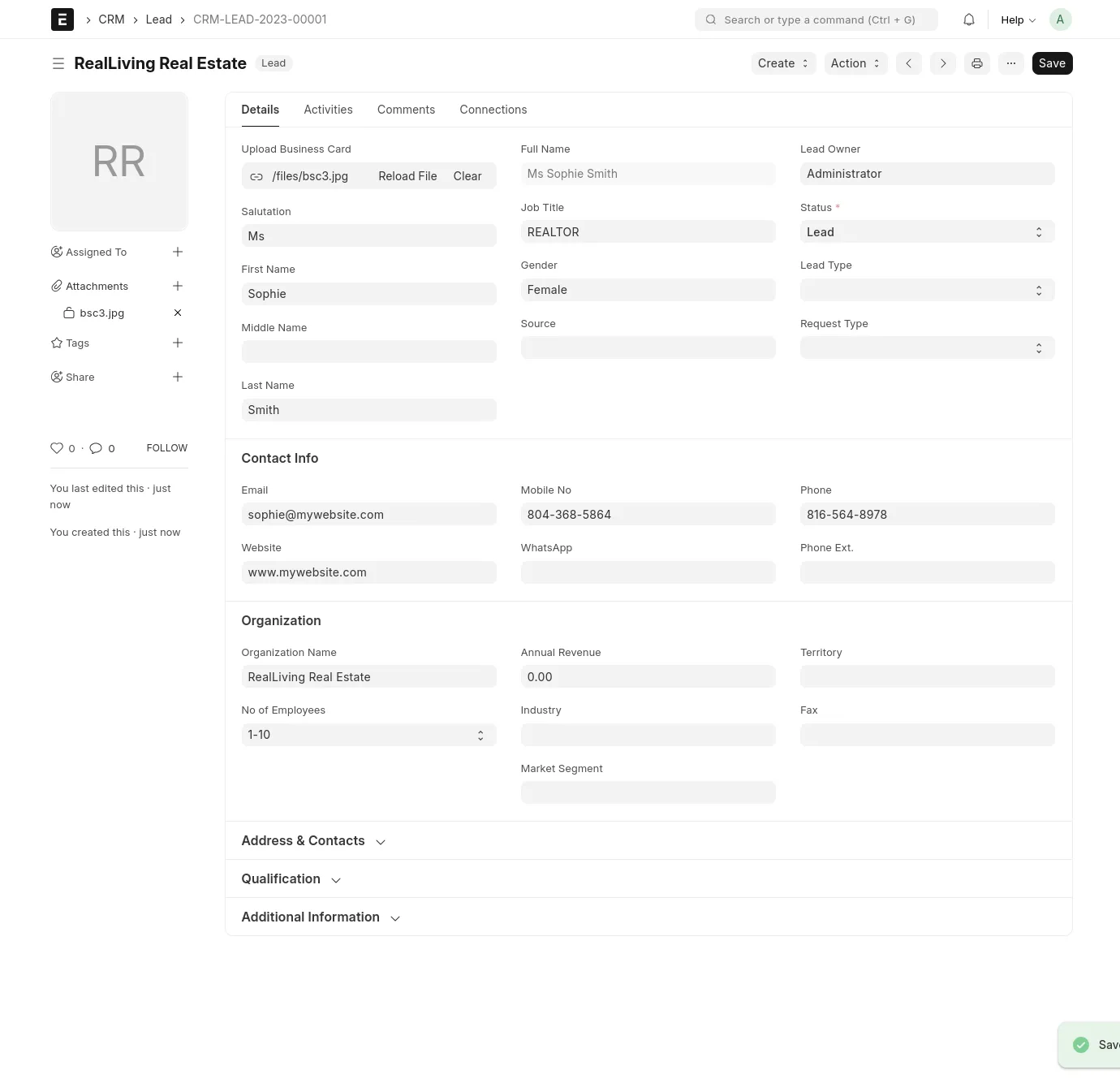Click the First Name field
Screen dimensions: 1120x1079
[368, 294]
